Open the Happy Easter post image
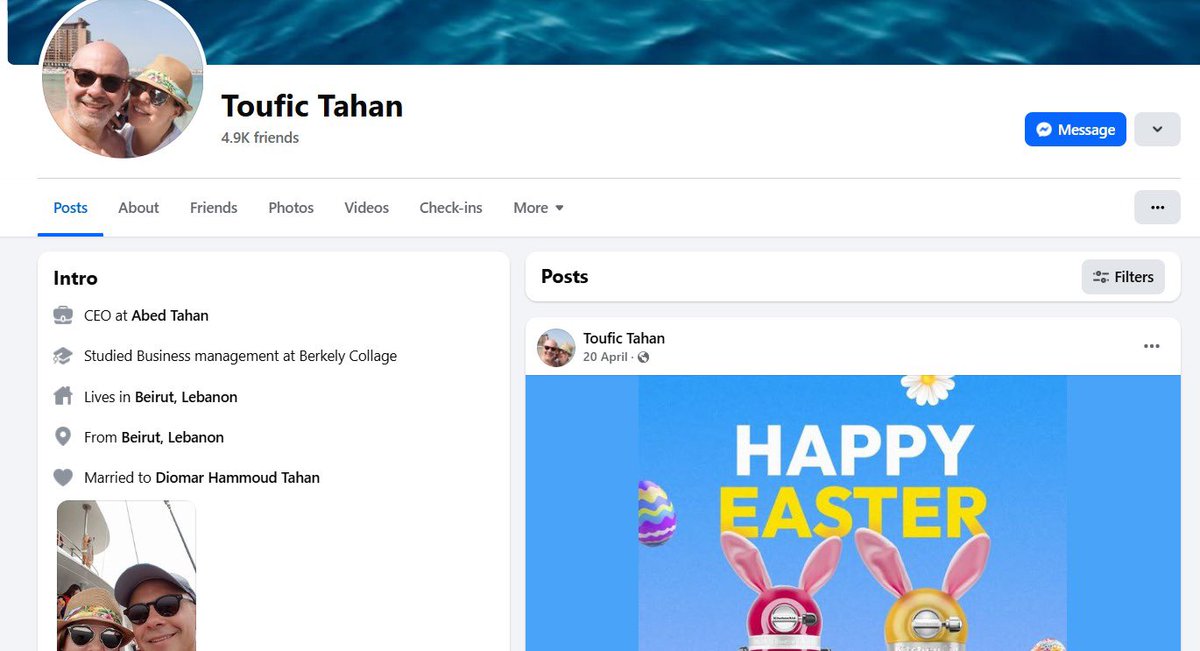1200x651 pixels. (852, 513)
